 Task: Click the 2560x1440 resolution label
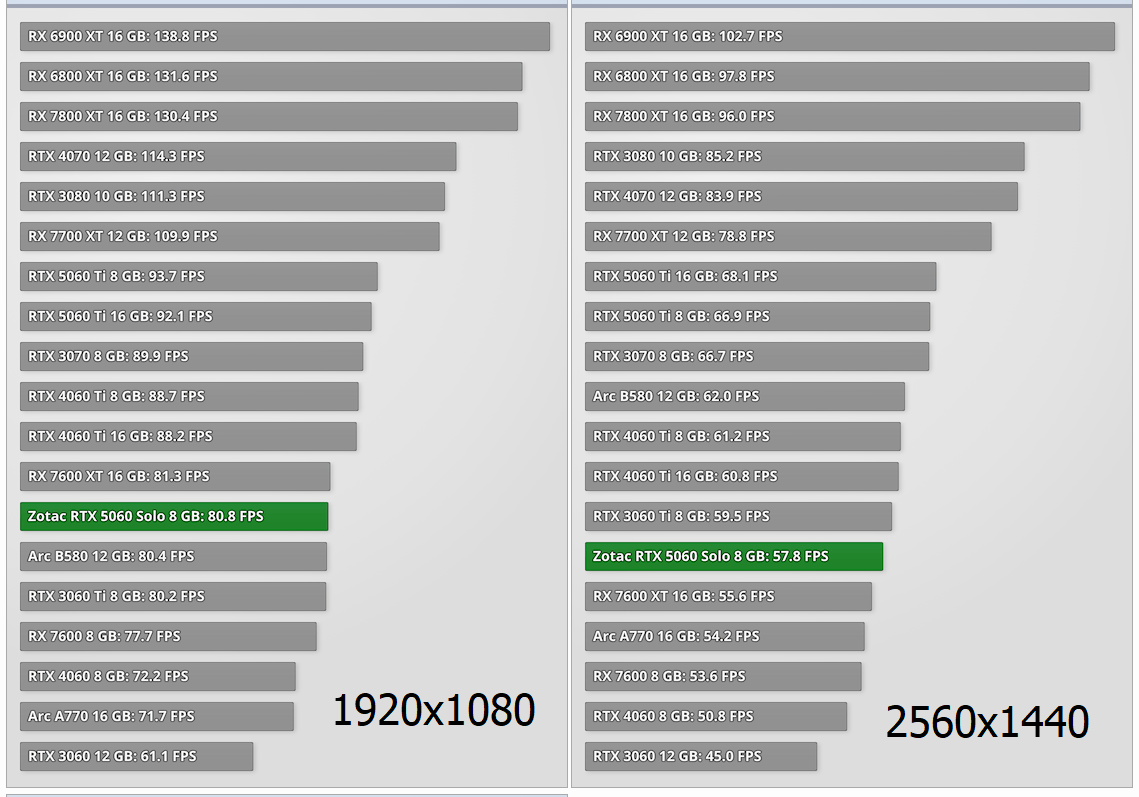tap(987, 721)
